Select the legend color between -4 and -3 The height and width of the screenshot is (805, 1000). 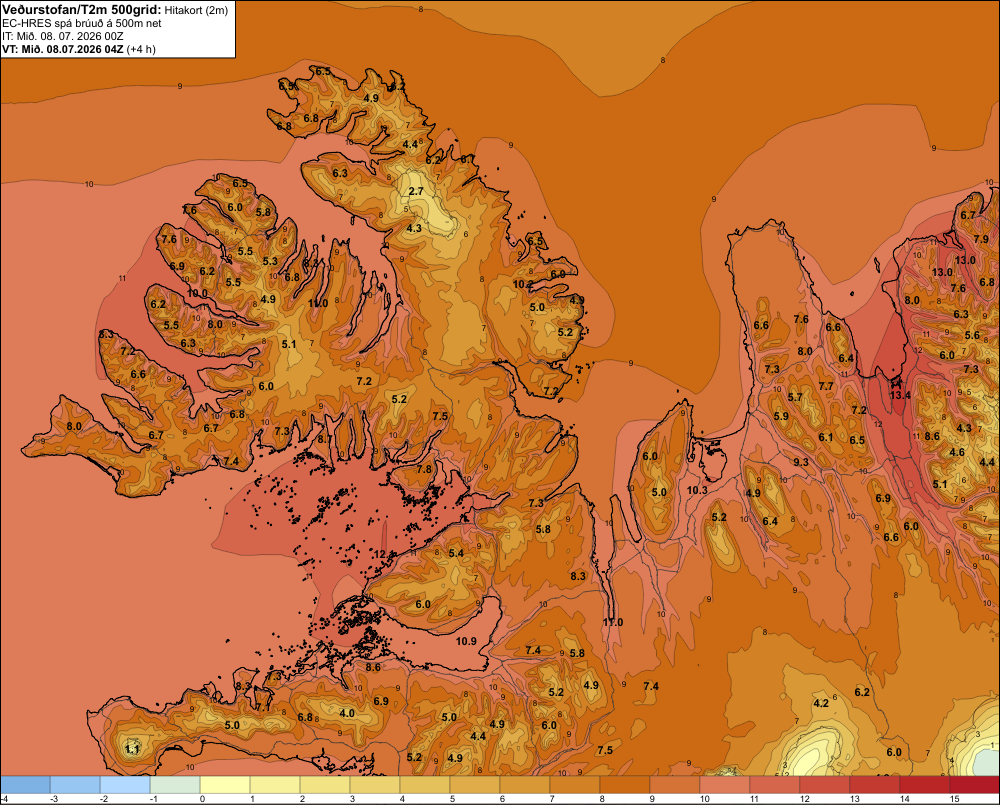click(26, 785)
